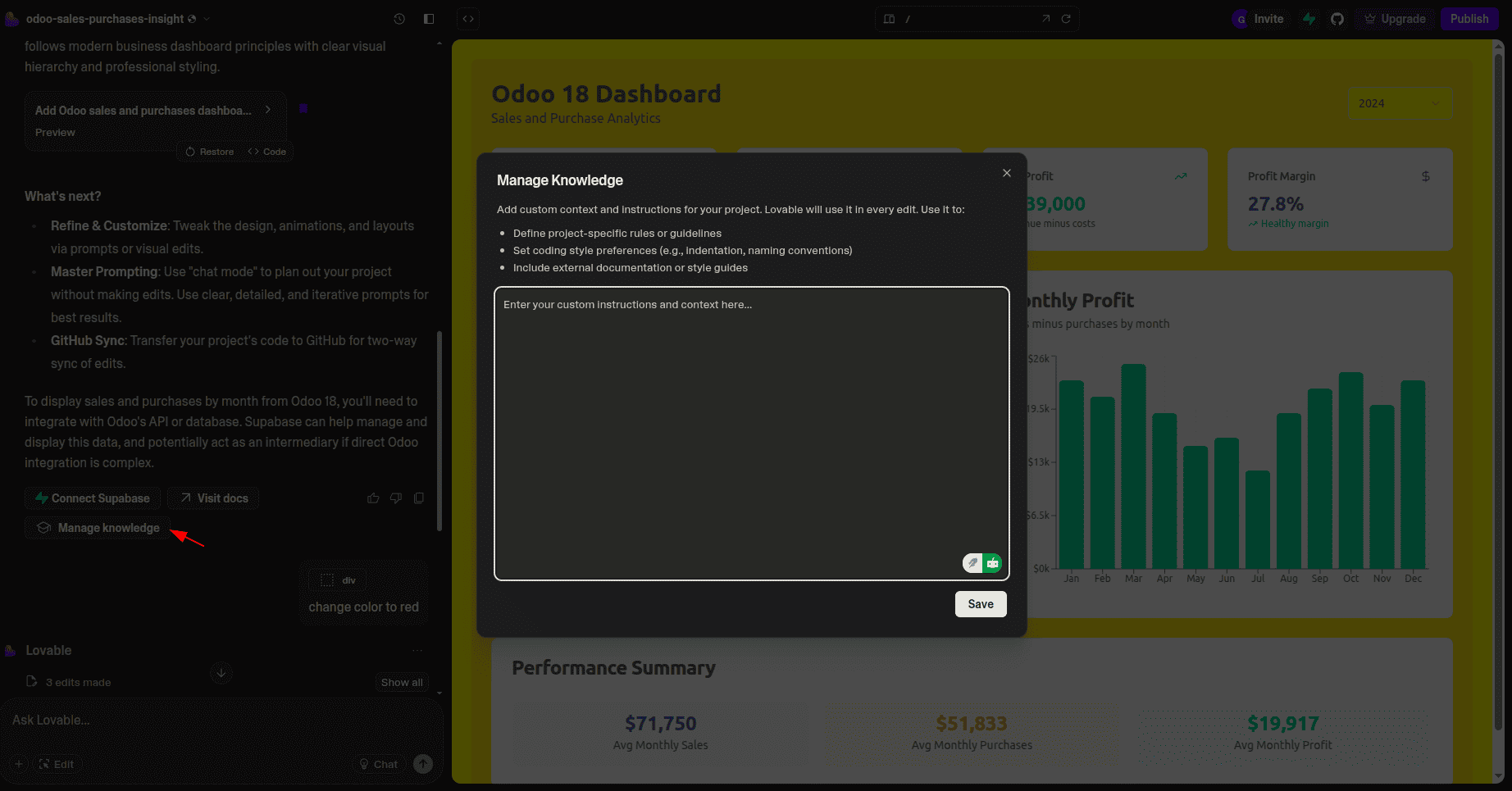The width and height of the screenshot is (1512, 791).
Task: Expand the 'Add Odoo sales and purchases' card chevron
Action: tap(268, 110)
